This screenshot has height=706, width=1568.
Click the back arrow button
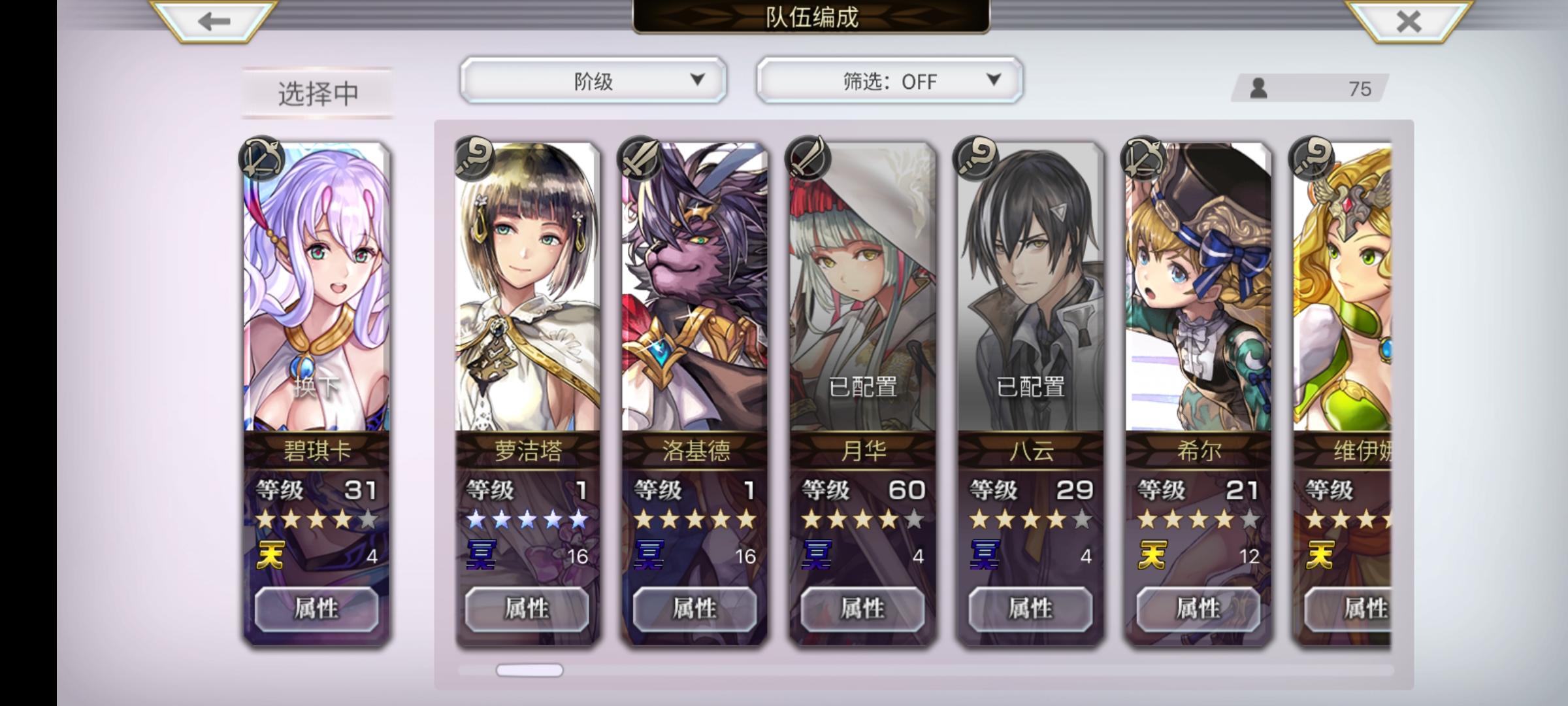coord(214,21)
